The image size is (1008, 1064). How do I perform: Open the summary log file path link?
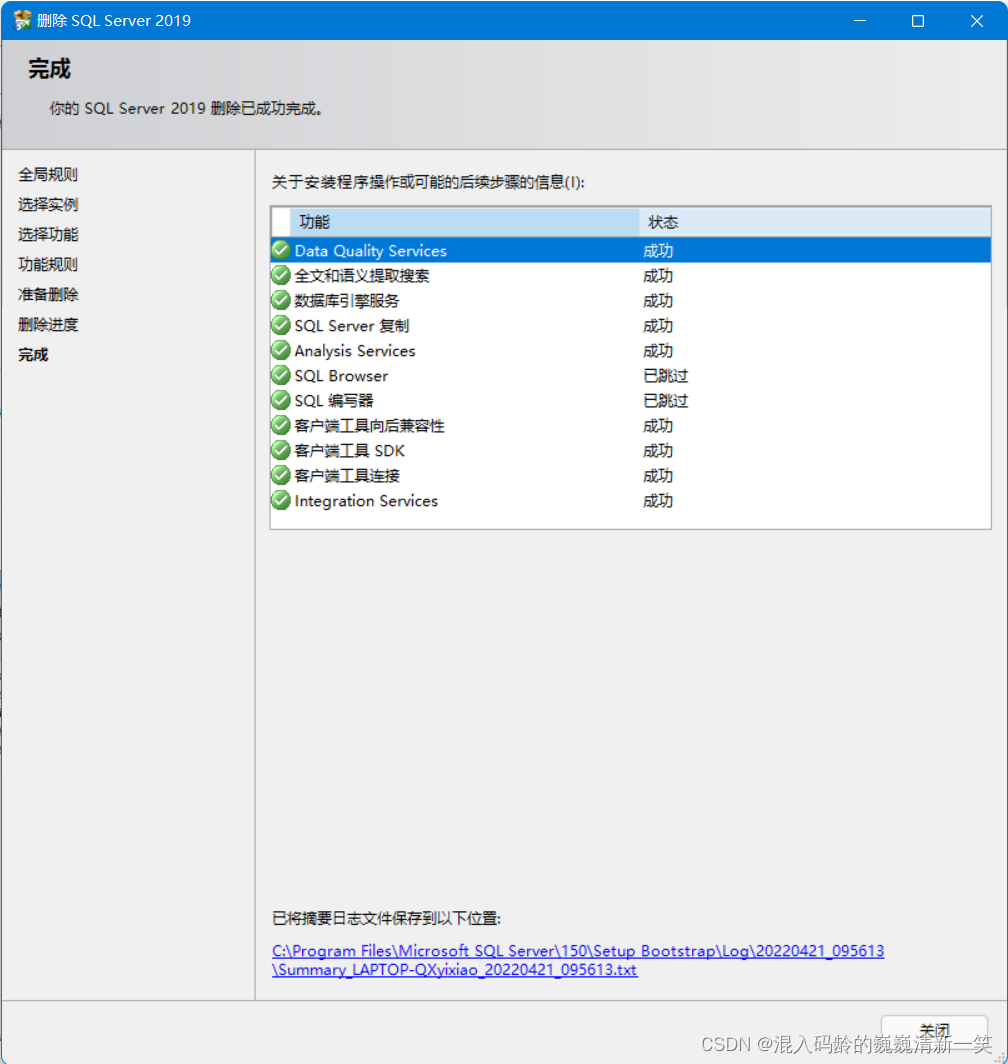(578, 960)
